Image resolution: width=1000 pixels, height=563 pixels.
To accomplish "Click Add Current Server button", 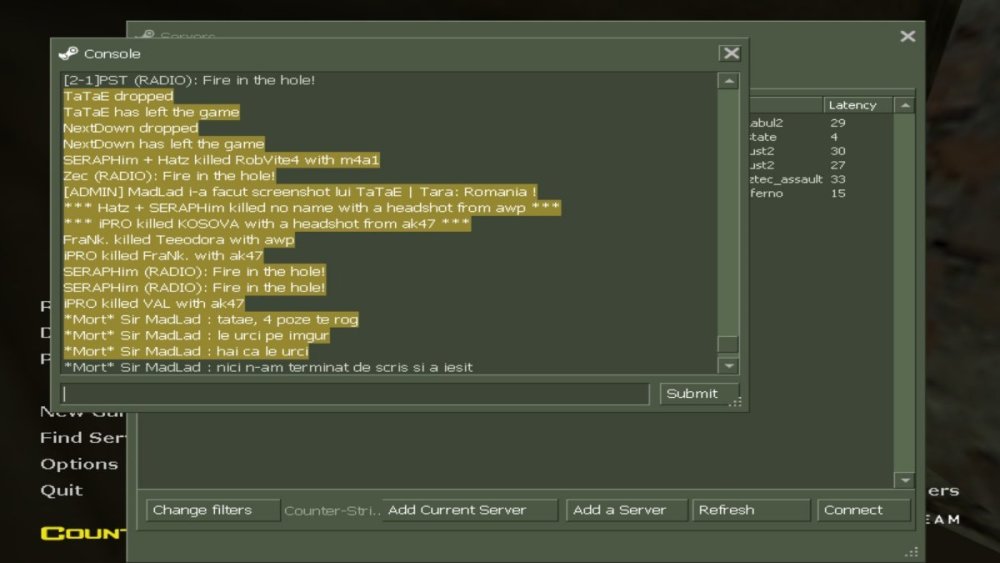I will click(470, 510).
